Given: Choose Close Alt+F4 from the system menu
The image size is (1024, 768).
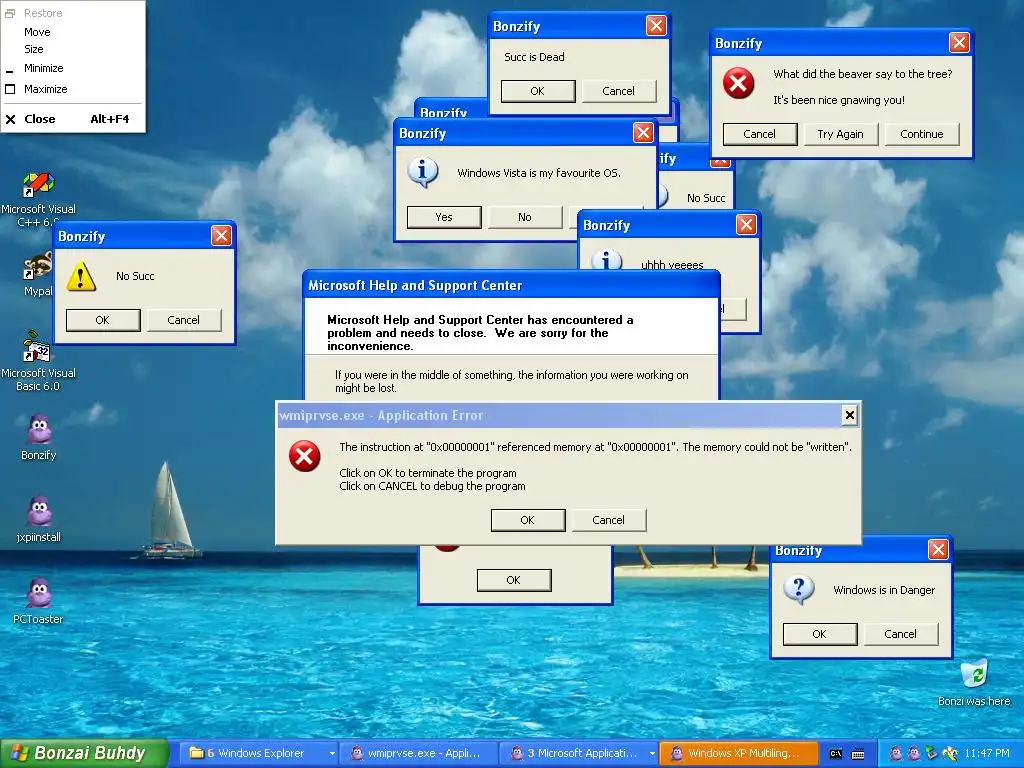Looking at the screenshot, I should point(73,119).
